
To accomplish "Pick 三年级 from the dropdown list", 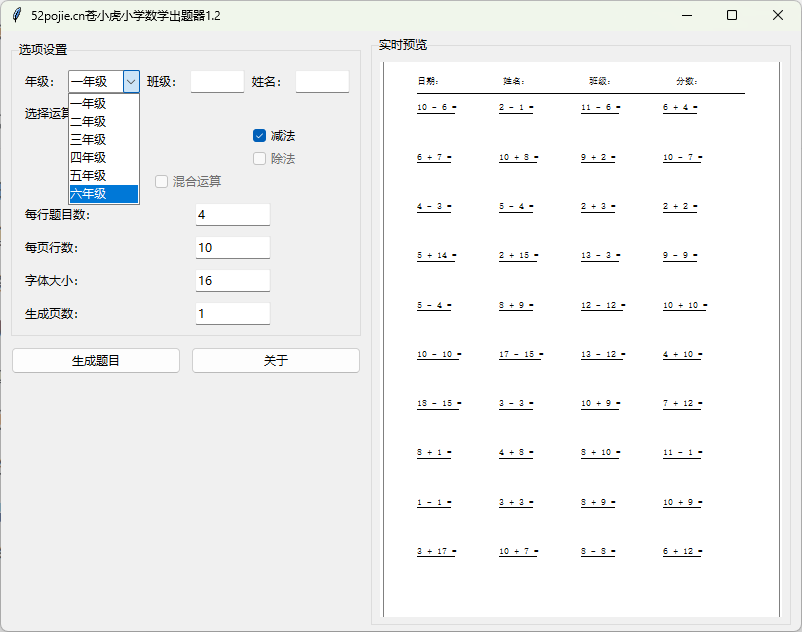I will click(x=103, y=140).
